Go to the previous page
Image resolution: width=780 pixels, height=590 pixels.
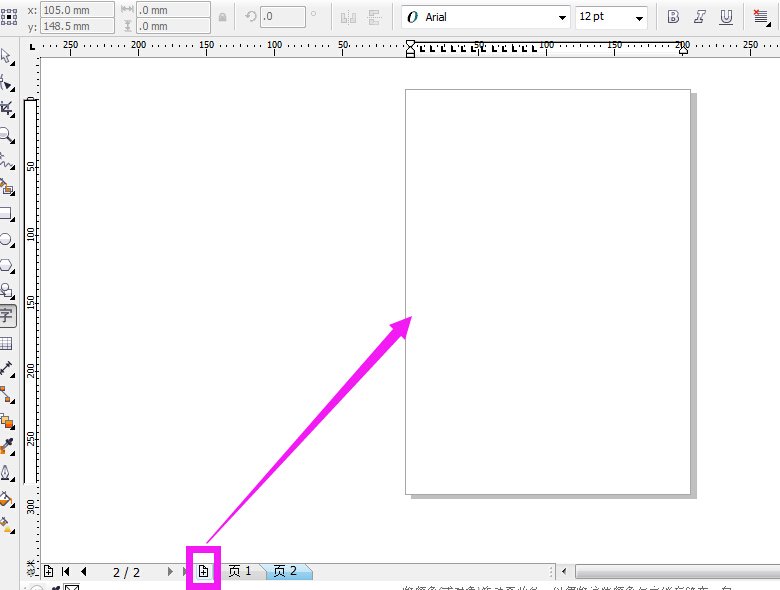point(84,572)
